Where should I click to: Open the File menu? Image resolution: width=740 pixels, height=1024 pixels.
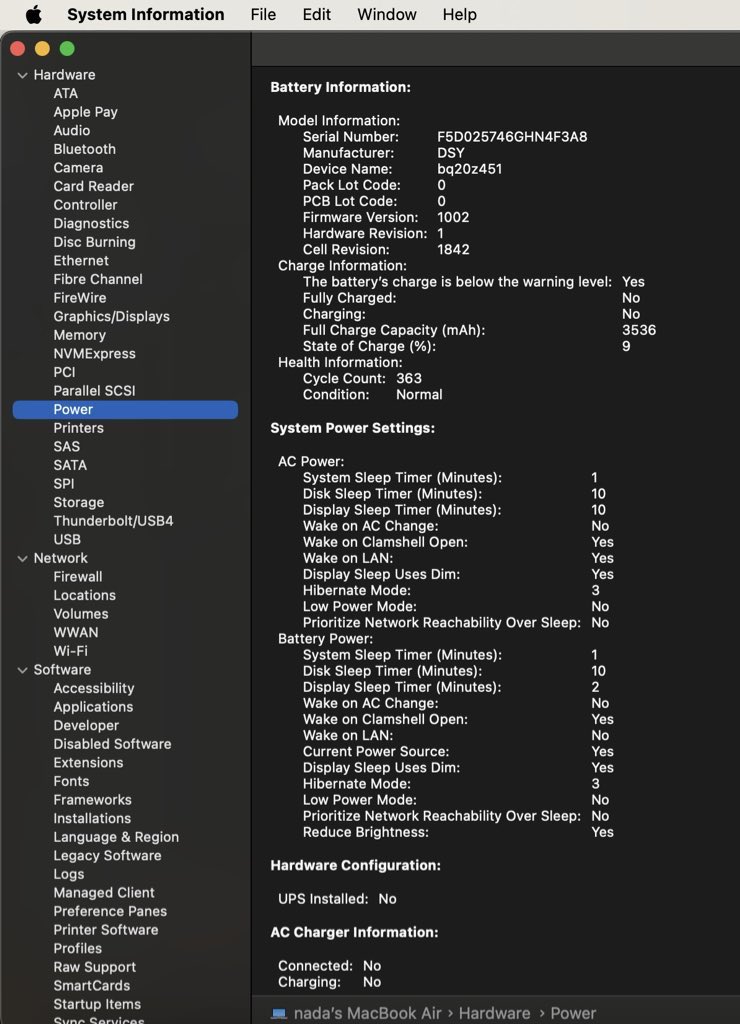click(x=263, y=14)
